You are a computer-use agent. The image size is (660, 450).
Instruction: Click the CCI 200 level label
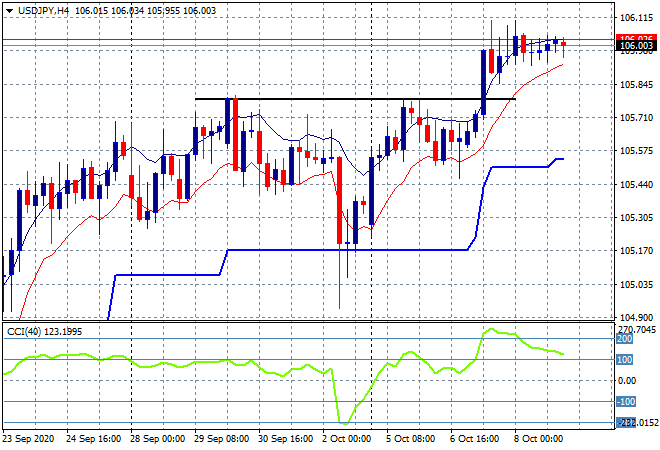625,339
